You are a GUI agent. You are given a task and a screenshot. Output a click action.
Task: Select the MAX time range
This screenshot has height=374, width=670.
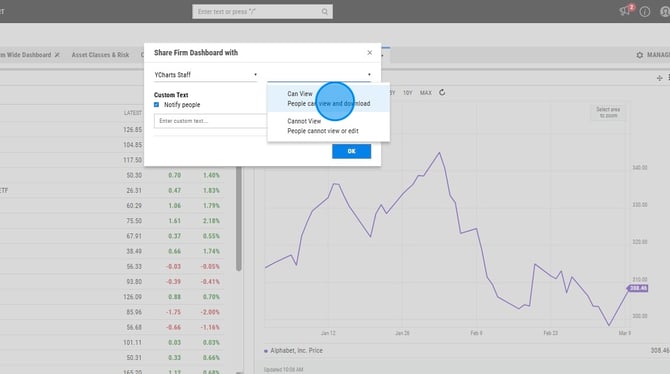coord(426,93)
